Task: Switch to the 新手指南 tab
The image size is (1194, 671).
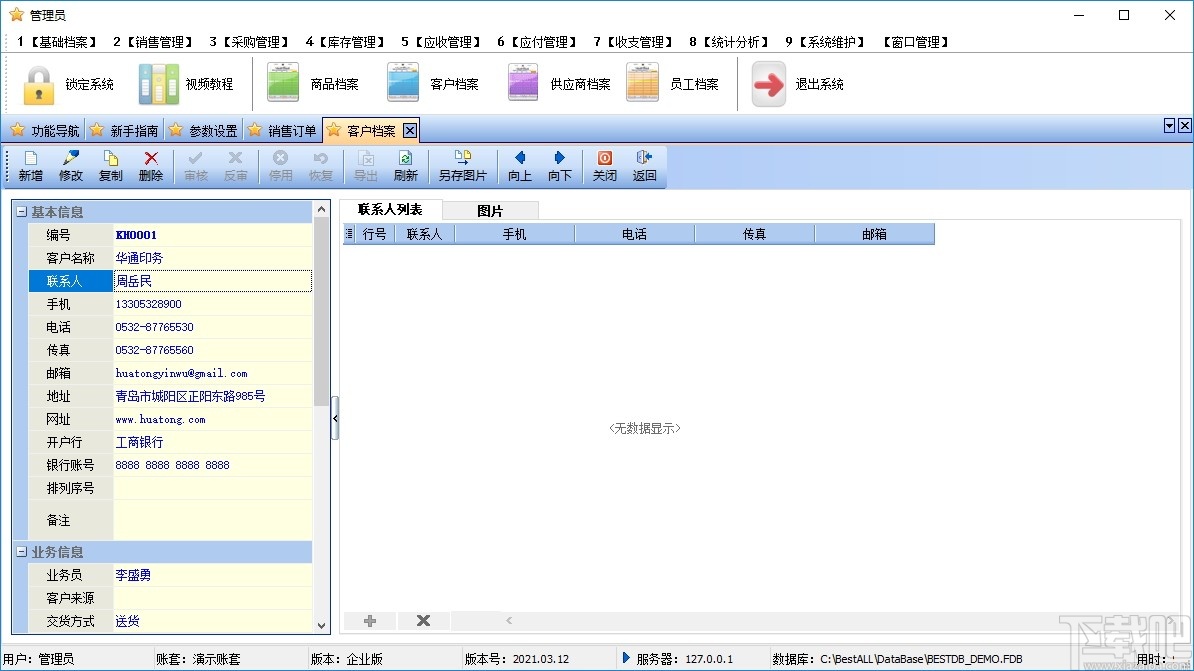Action: pos(124,131)
